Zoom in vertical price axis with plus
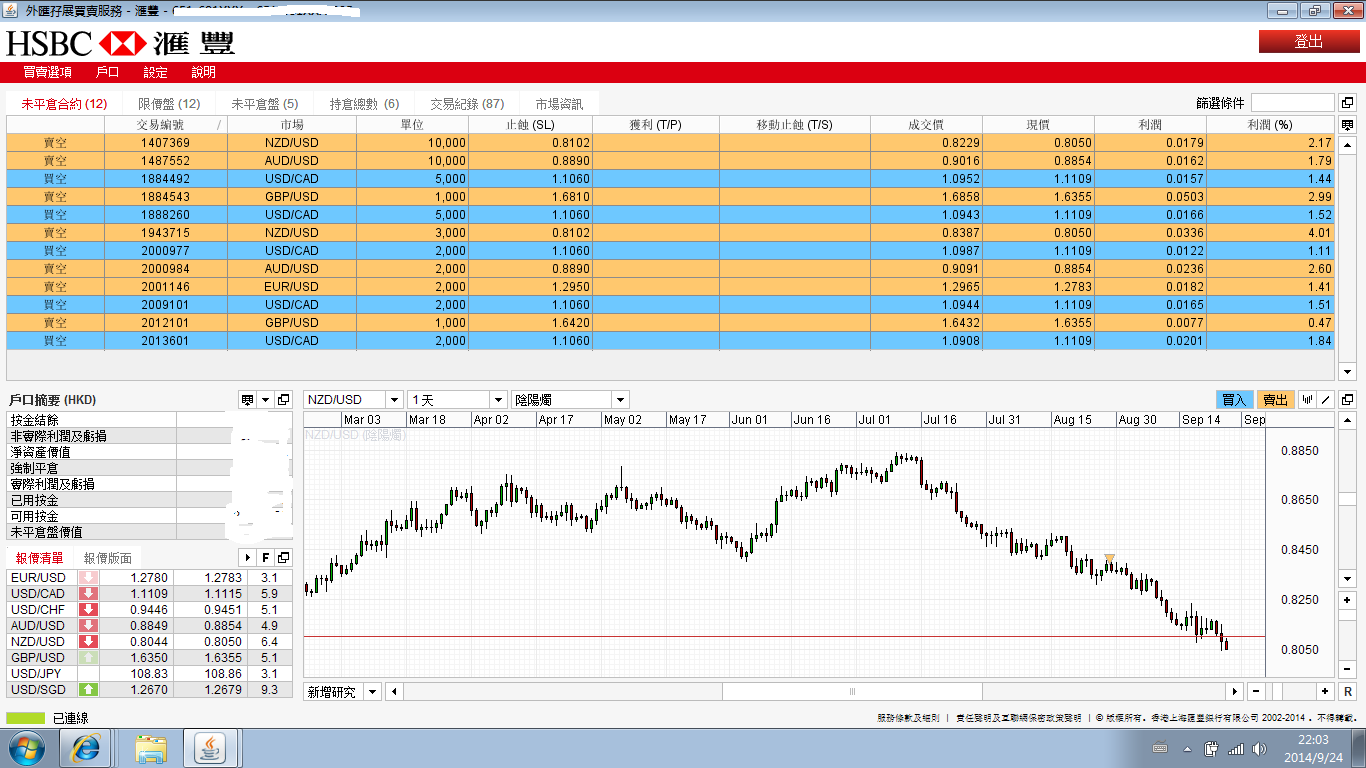Viewport: 1366px width, 768px height. coord(1347,600)
